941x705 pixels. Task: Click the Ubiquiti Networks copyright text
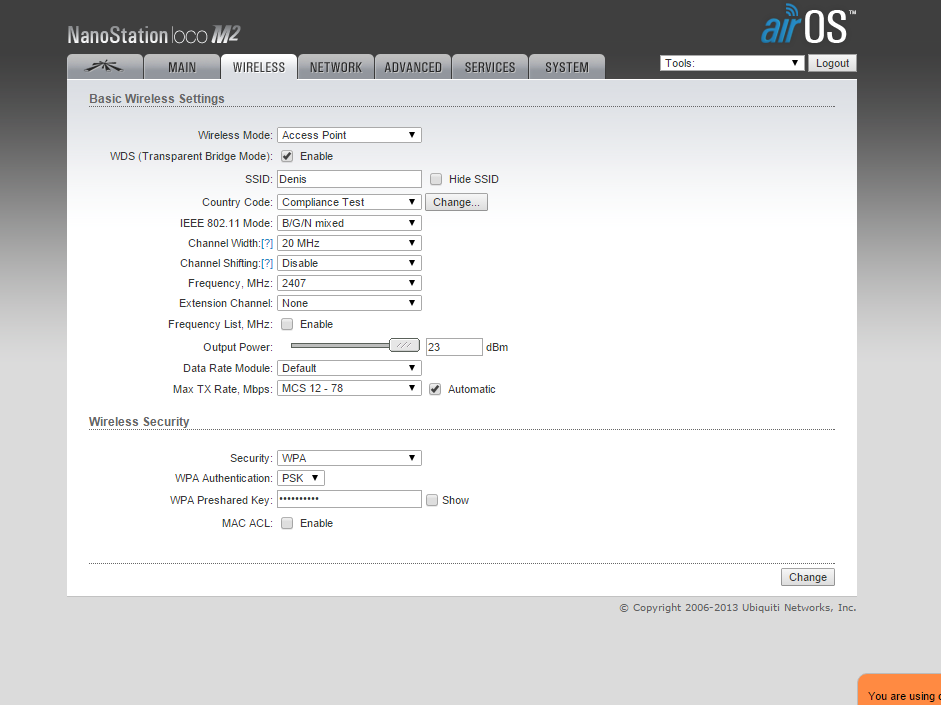tap(738, 608)
